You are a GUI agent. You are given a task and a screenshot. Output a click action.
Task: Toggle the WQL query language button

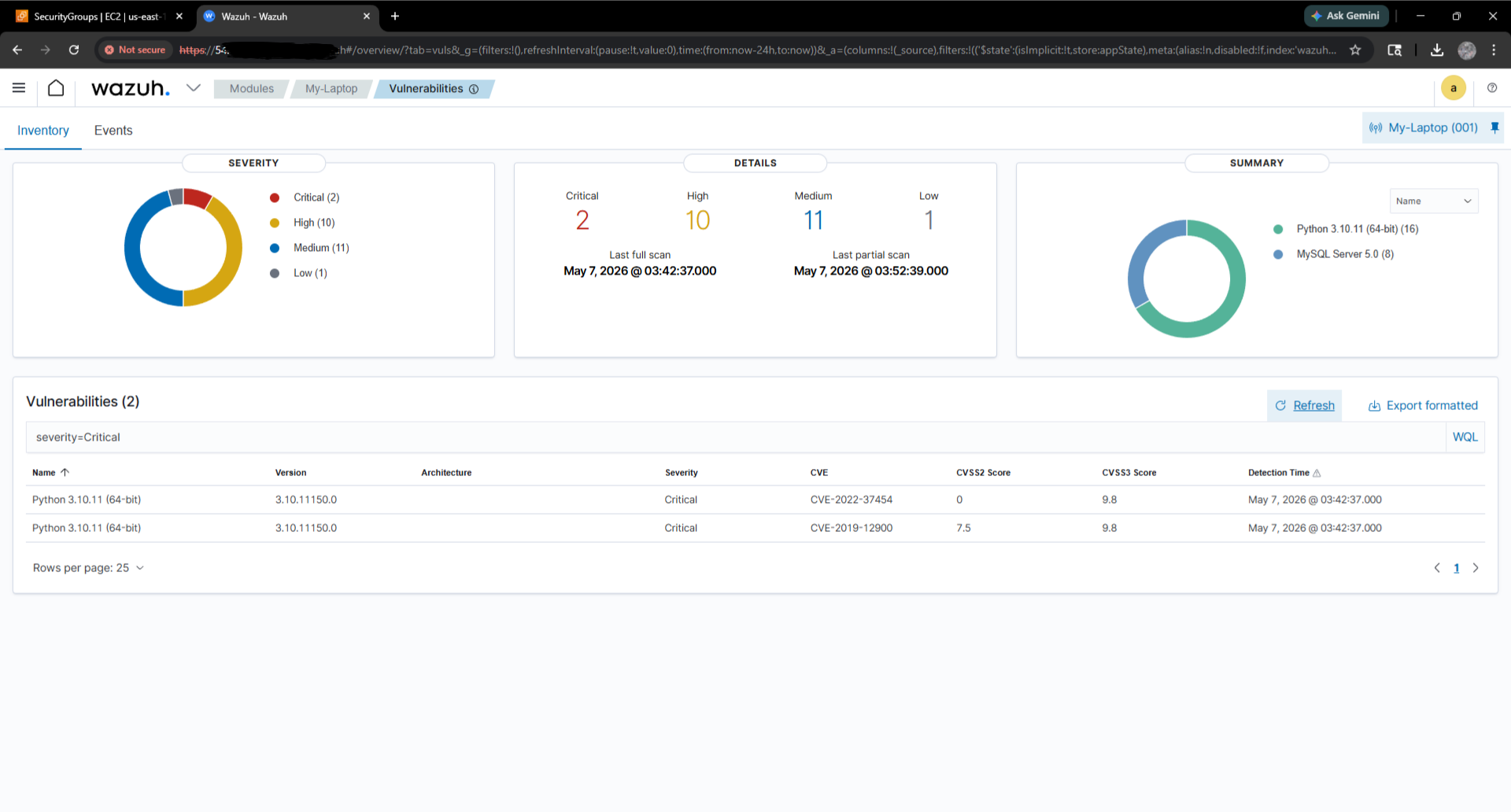click(x=1465, y=437)
